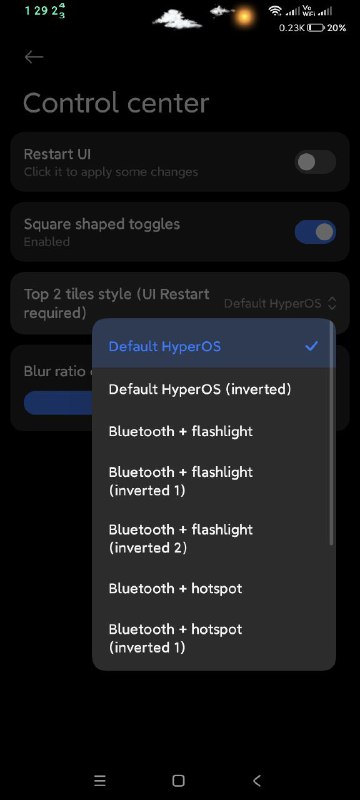
Task: Tap the navigation bar recents menu icon
Action: [100, 780]
